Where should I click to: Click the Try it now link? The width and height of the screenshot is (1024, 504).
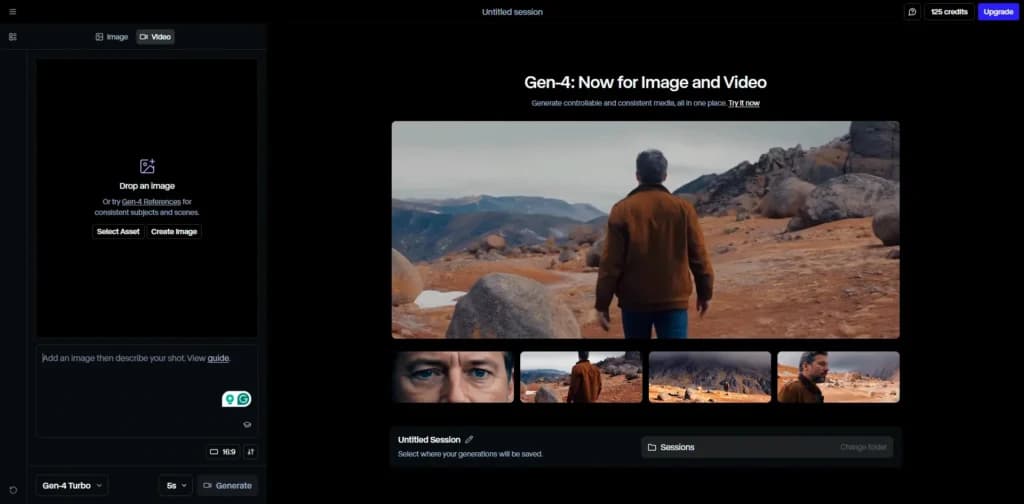(744, 103)
